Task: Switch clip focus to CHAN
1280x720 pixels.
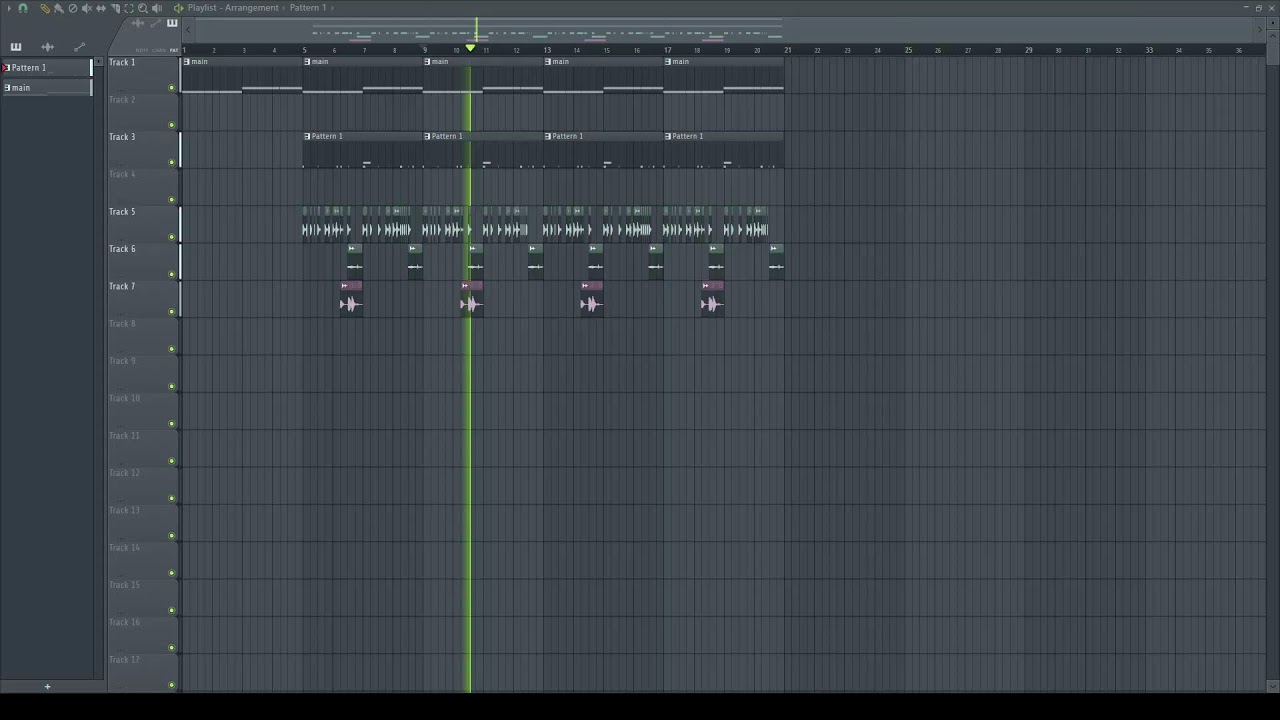Action: tap(159, 50)
